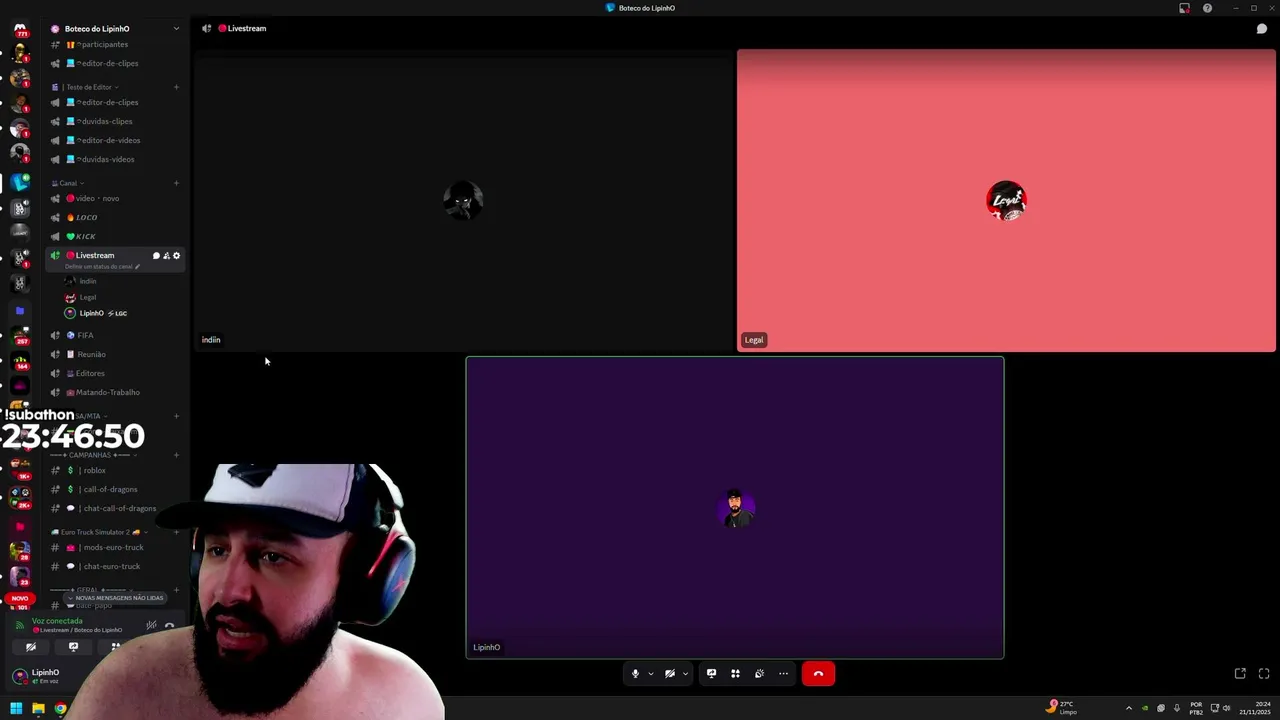Image resolution: width=1280 pixels, height=720 pixels.
Task: Open Discord direct messages home icon
Action: [20, 29]
